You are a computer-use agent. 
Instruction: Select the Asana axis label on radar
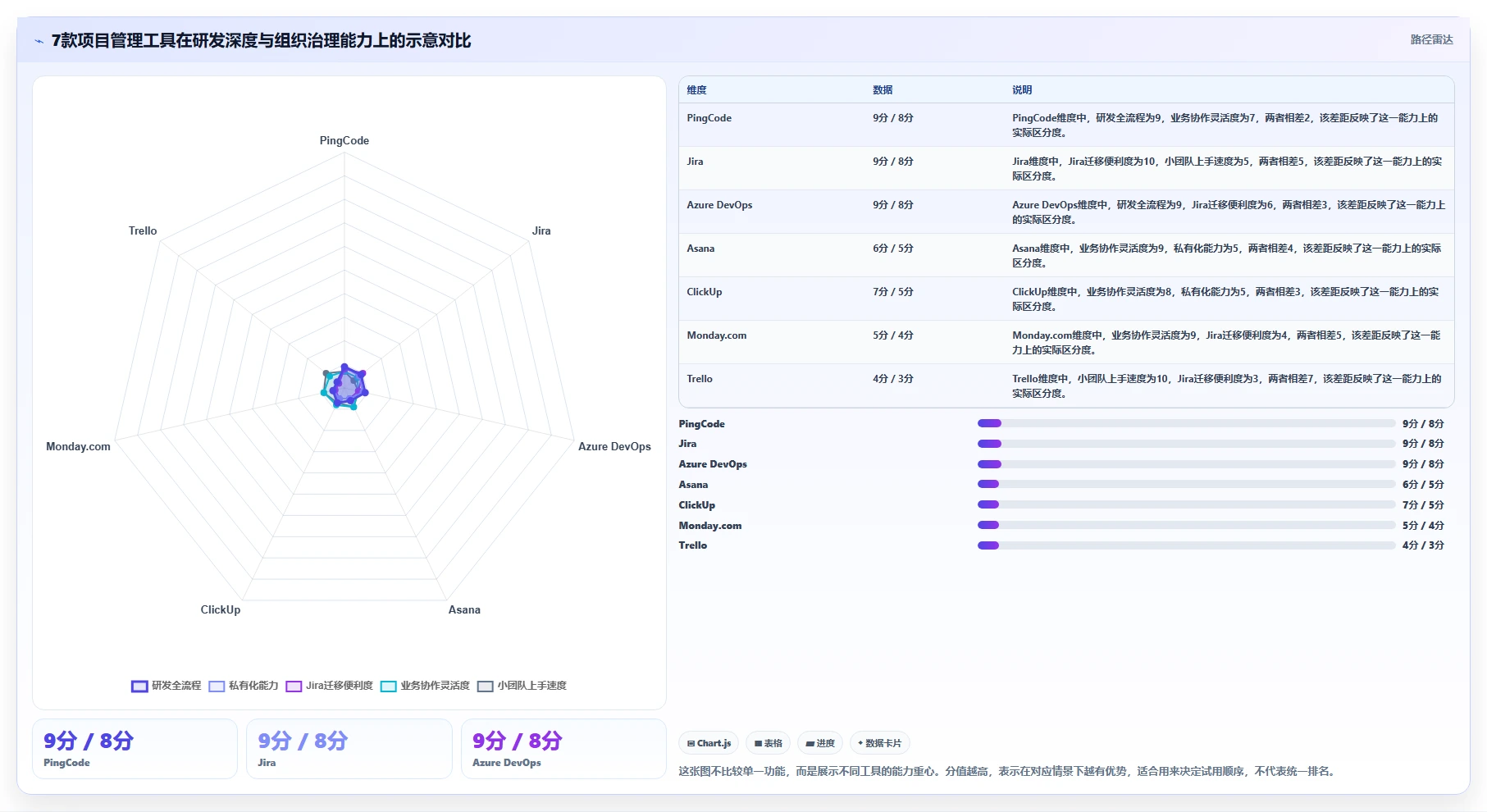[464, 610]
